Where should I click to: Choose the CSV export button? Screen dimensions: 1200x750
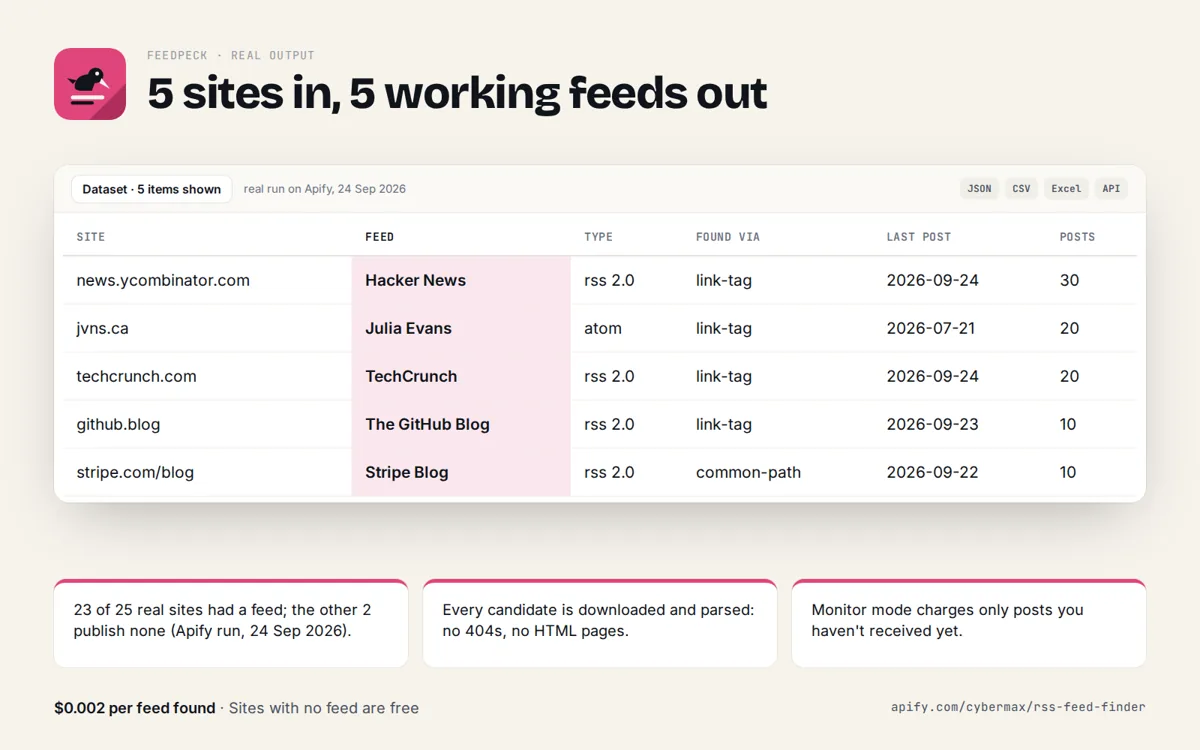[1021, 189]
